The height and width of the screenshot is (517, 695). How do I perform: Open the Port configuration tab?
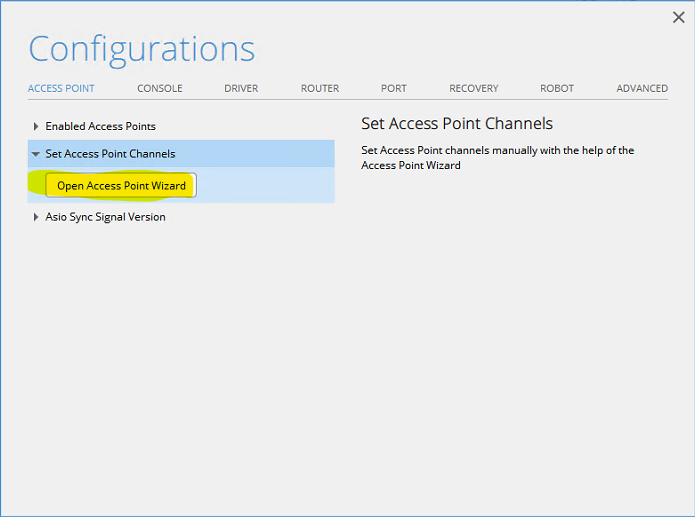(x=394, y=88)
